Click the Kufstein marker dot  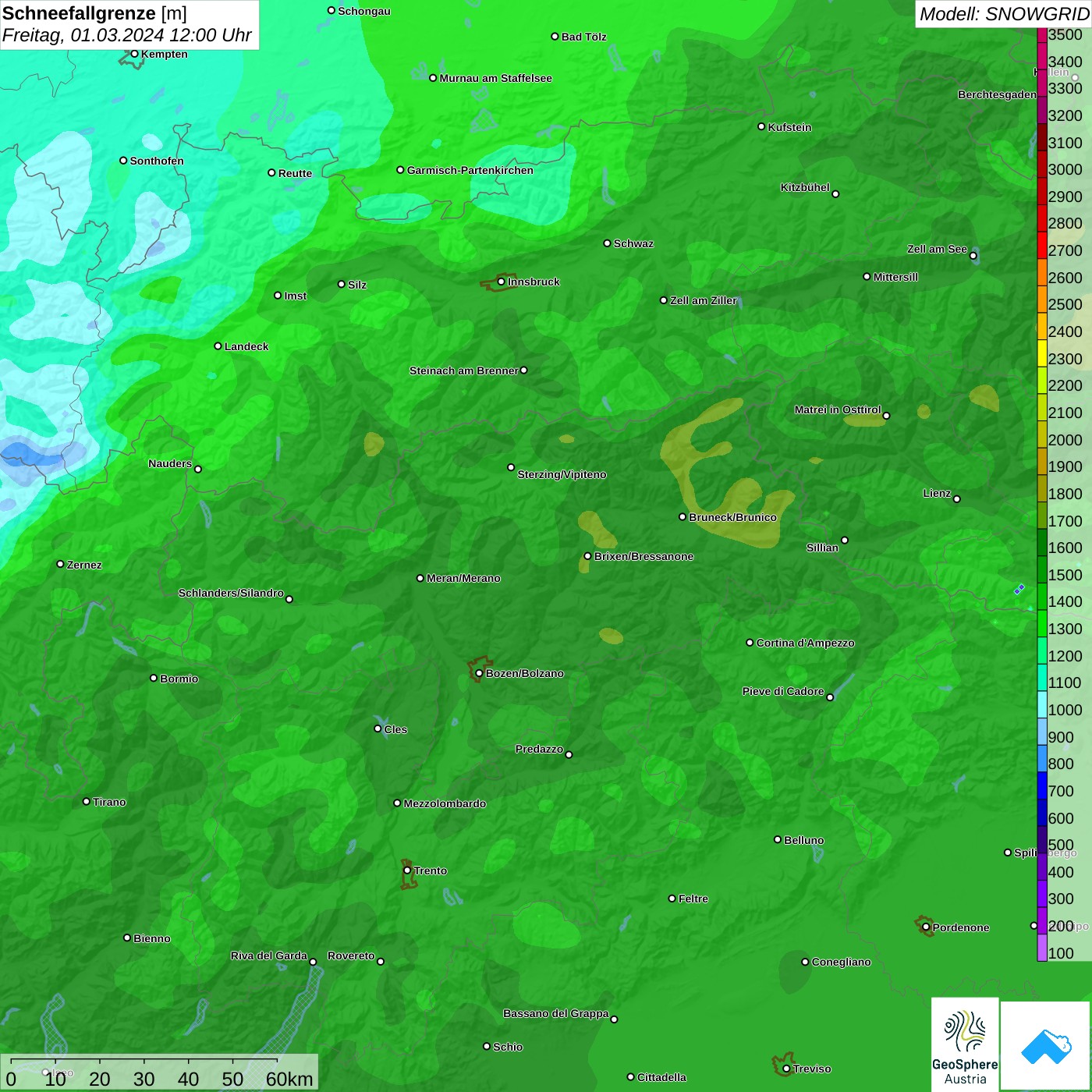point(761,126)
